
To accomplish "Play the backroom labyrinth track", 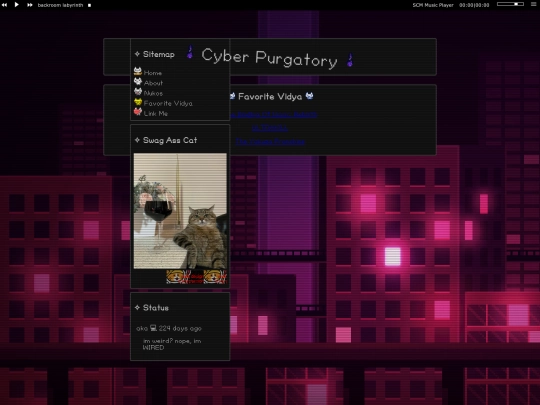I will coord(17,5).
